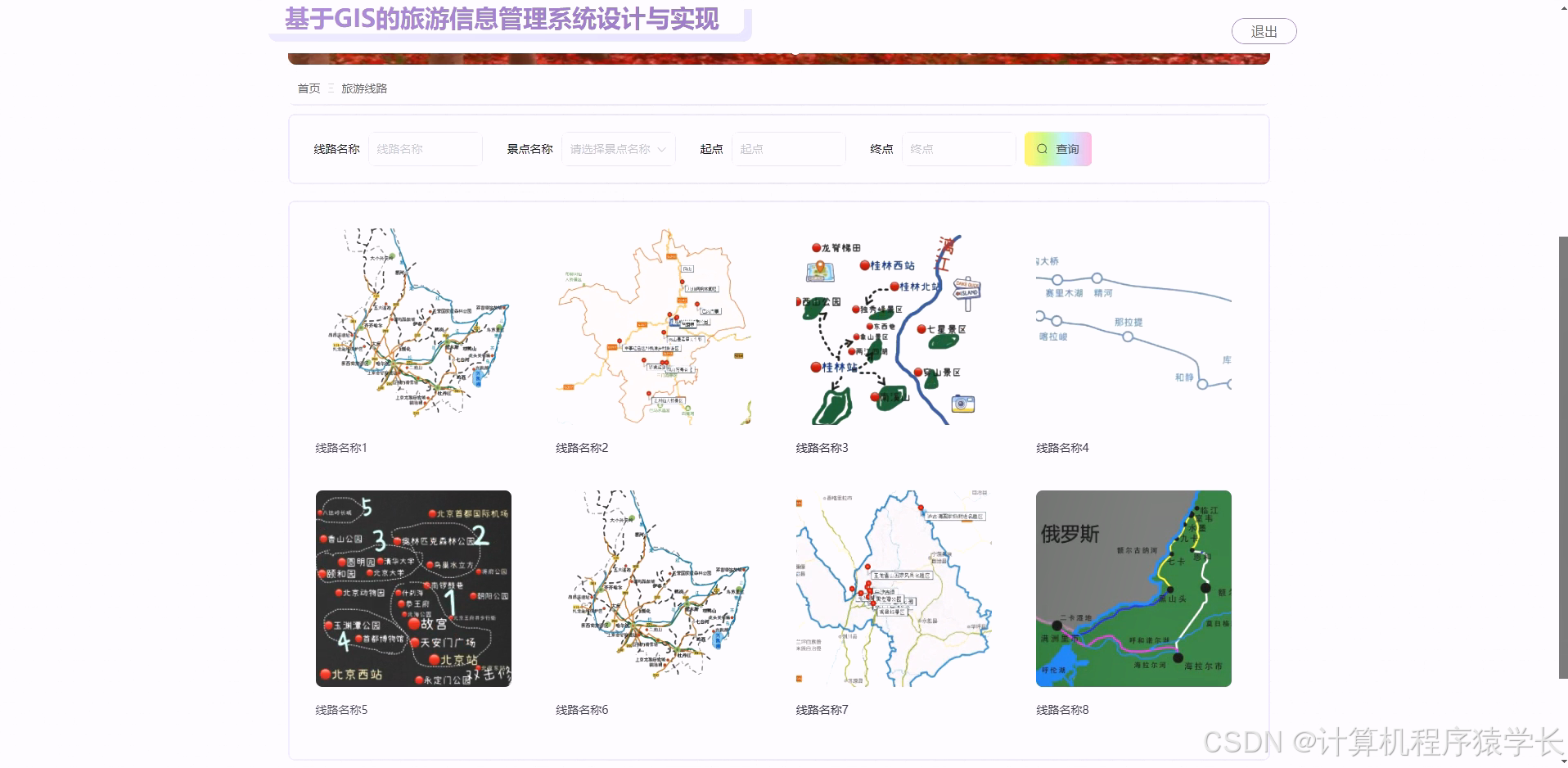
Task: Click the Beijing route map for 线路名称5
Action: (413, 589)
